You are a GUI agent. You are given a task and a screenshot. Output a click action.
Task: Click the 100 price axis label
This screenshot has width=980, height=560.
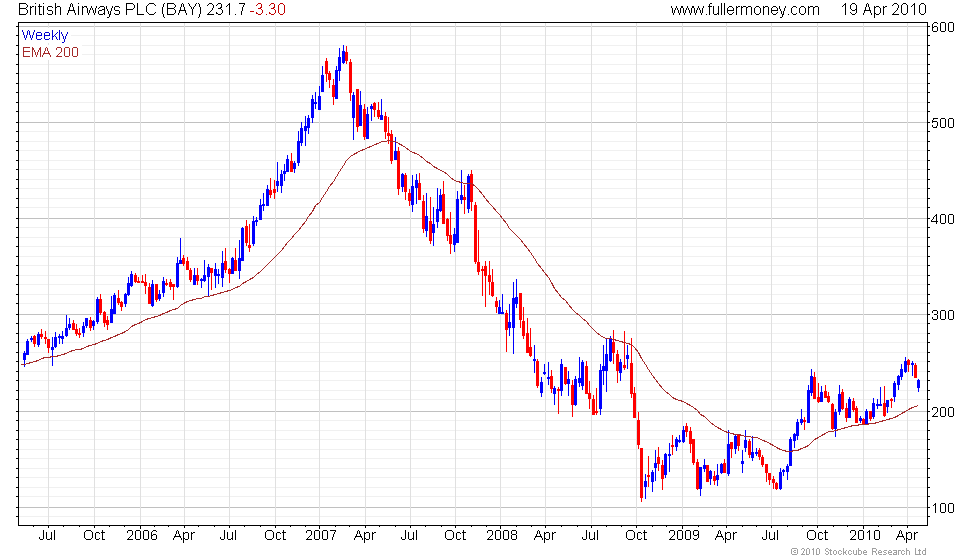[x=943, y=508]
